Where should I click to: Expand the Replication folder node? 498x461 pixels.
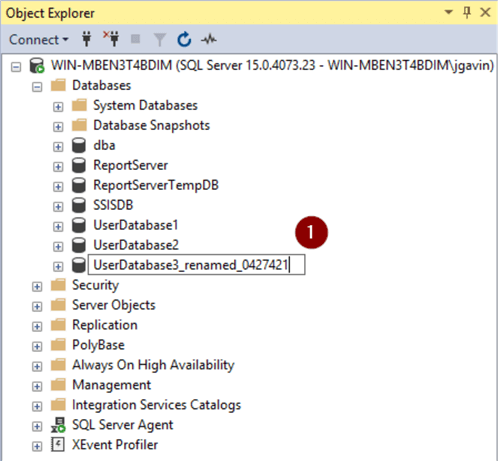click(x=37, y=327)
